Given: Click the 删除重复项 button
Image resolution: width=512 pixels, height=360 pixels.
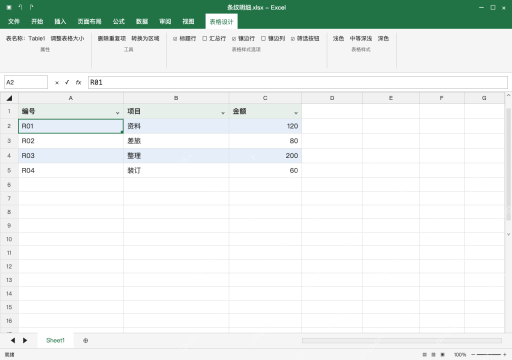Looking at the screenshot, I should [x=112, y=39].
